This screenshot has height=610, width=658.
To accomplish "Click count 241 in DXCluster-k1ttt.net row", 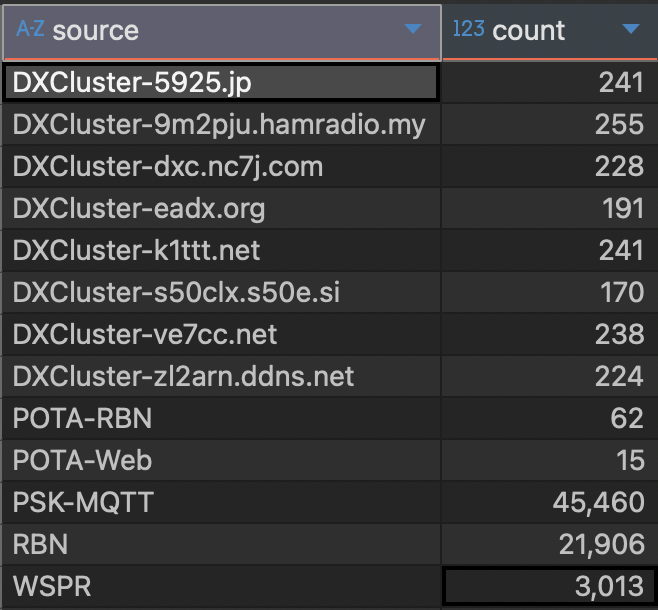I will [621, 250].
